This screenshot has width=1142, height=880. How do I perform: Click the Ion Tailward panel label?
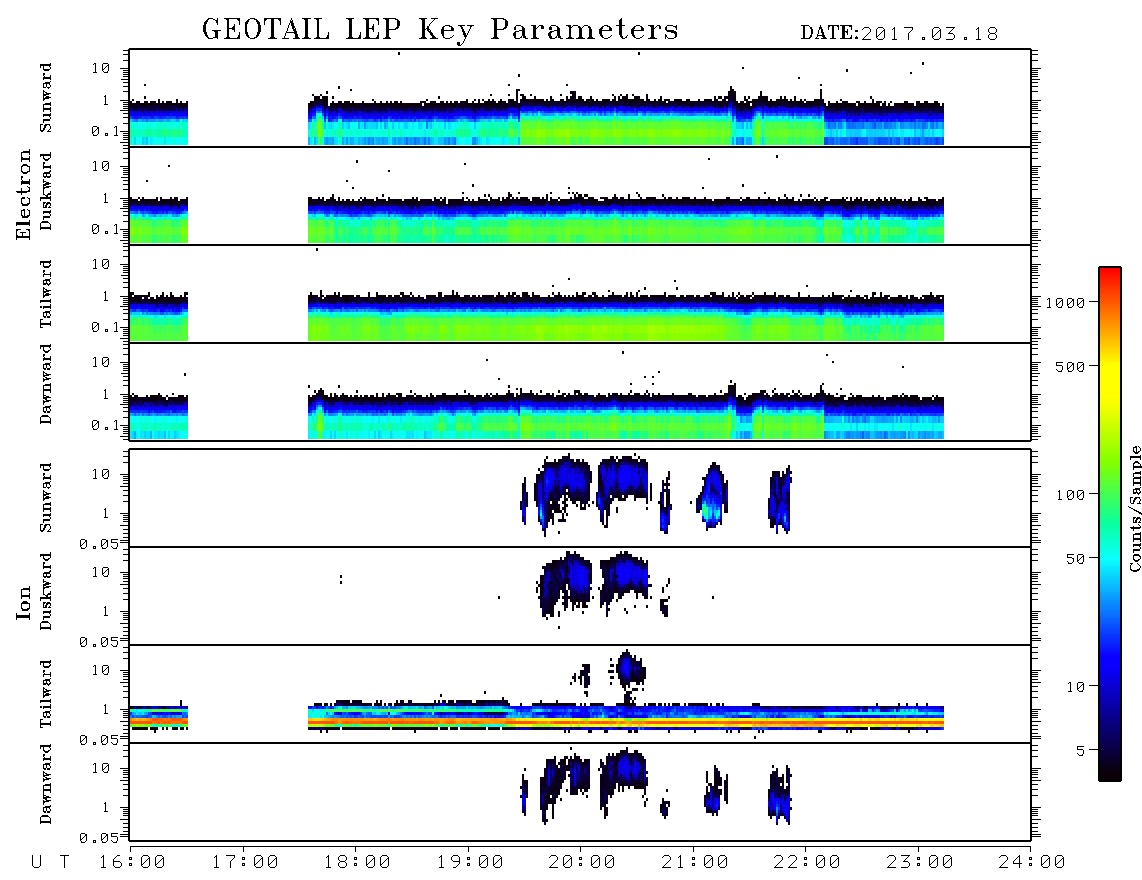pyautogui.click(x=45, y=694)
